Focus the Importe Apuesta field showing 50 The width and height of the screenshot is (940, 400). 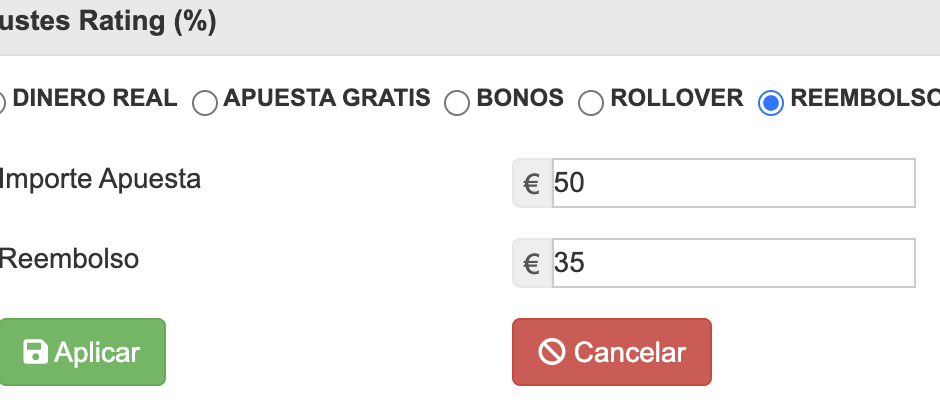[734, 183]
